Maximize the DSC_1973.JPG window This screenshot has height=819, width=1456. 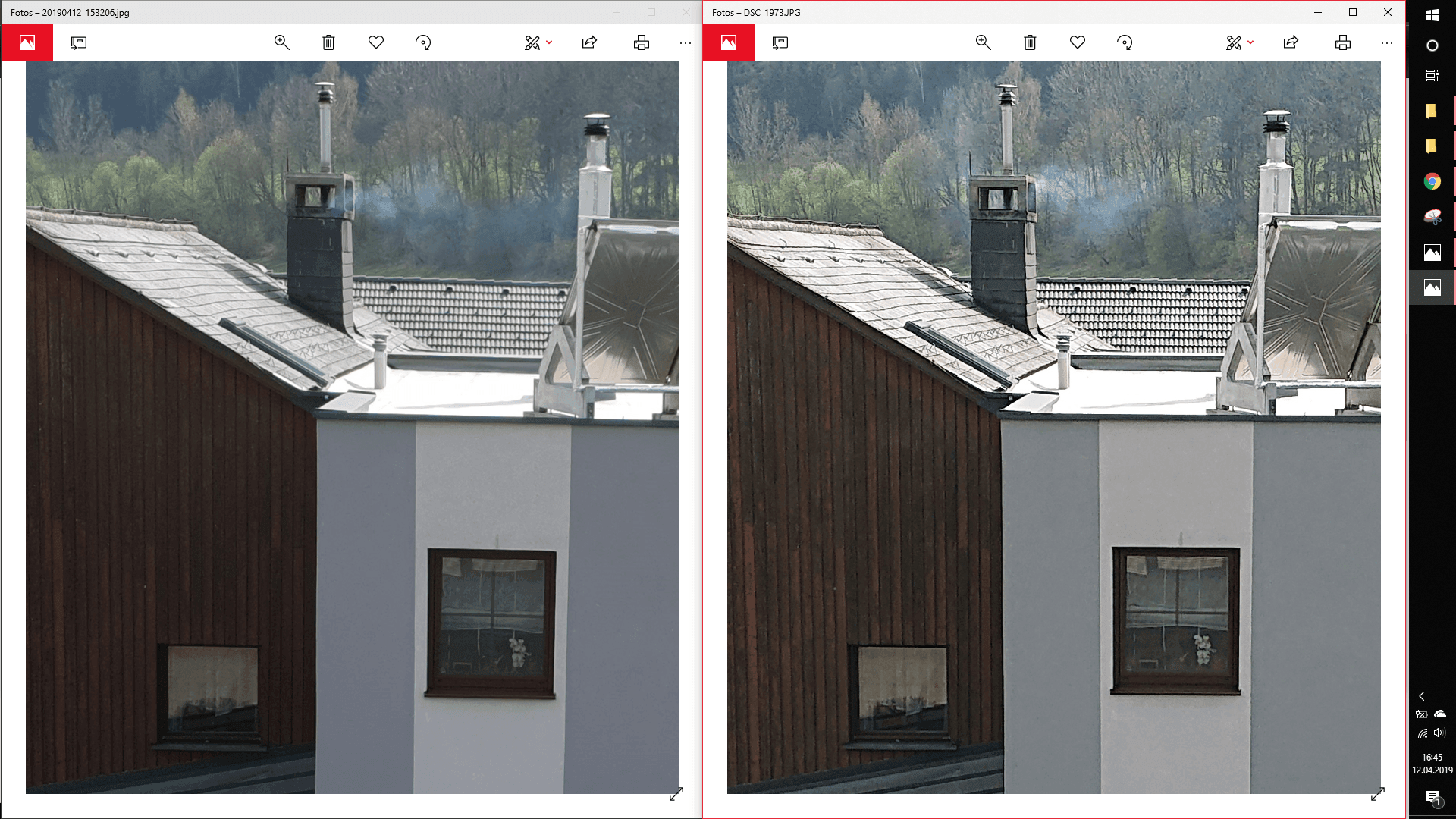(1353, 12)
